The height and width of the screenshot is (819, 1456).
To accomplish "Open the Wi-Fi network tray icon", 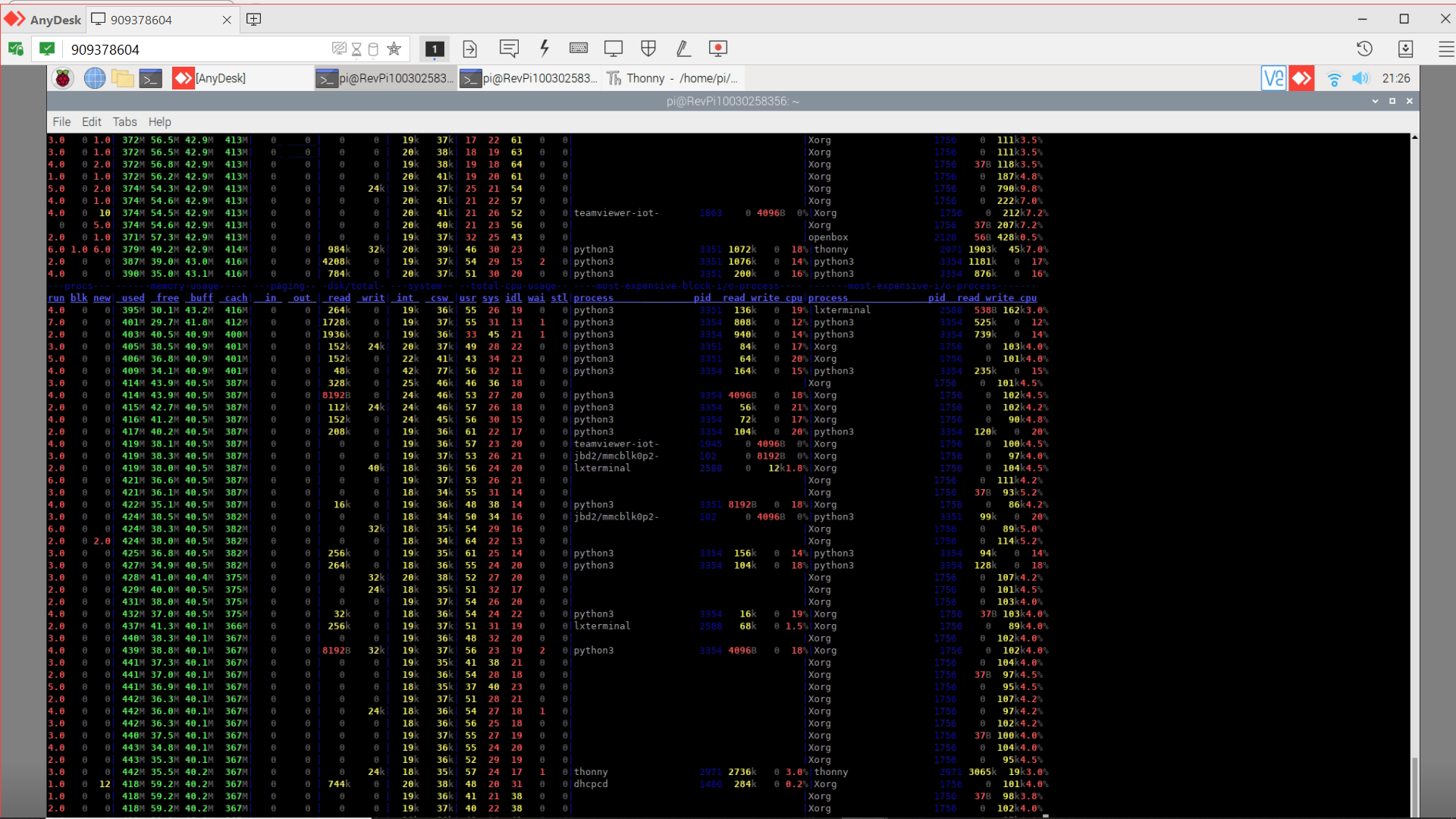I will (1335, 78).
